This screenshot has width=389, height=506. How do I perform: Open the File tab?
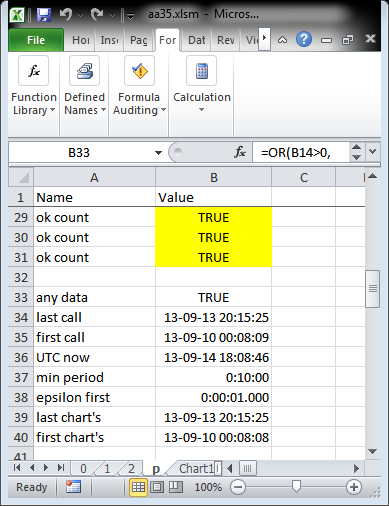(x=36, y=40)
